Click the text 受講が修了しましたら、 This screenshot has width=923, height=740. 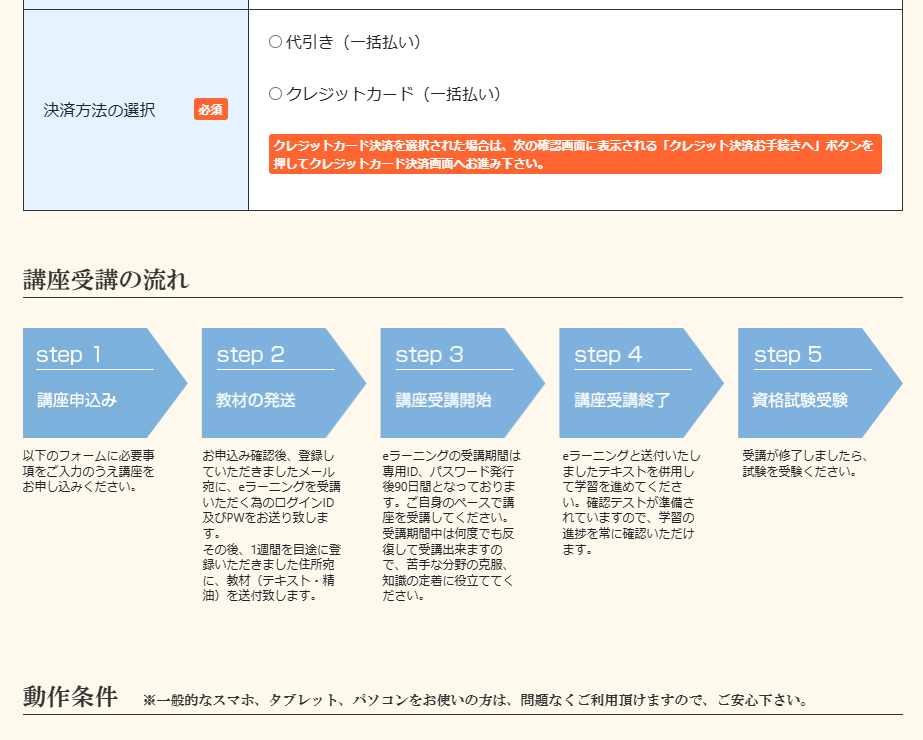[805, 456]
